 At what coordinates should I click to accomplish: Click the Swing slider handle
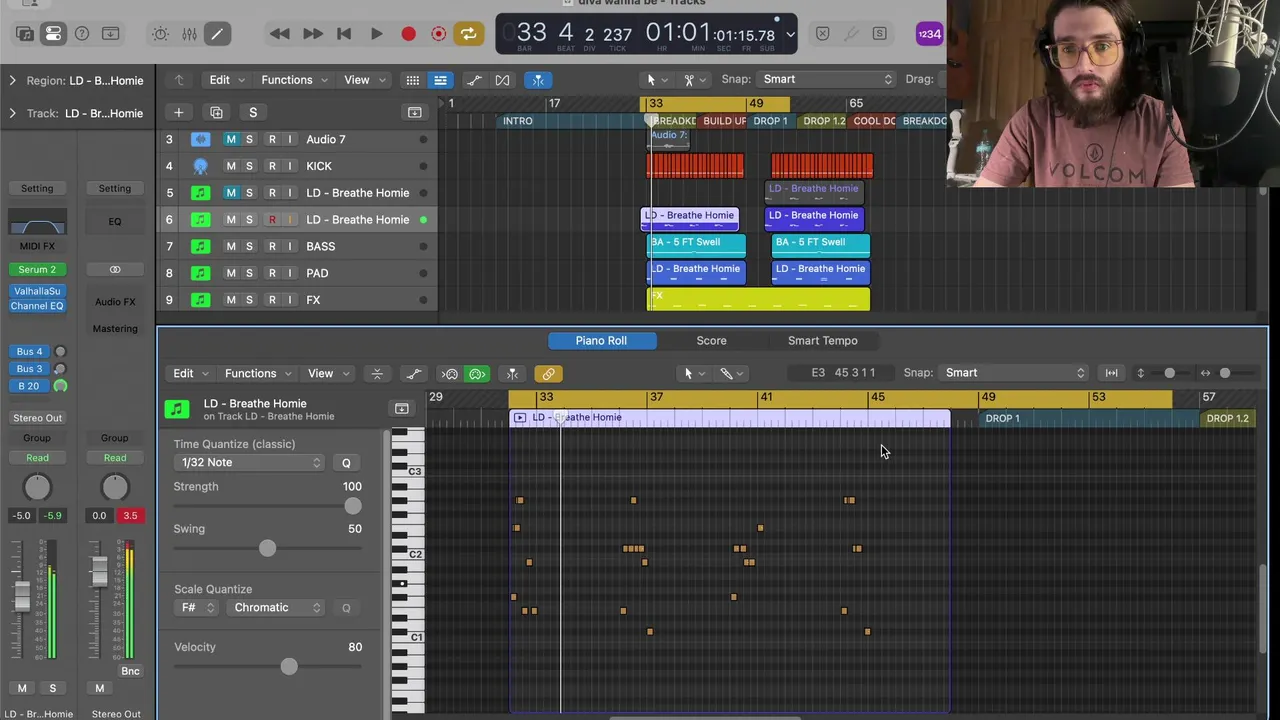click(267, 548)
